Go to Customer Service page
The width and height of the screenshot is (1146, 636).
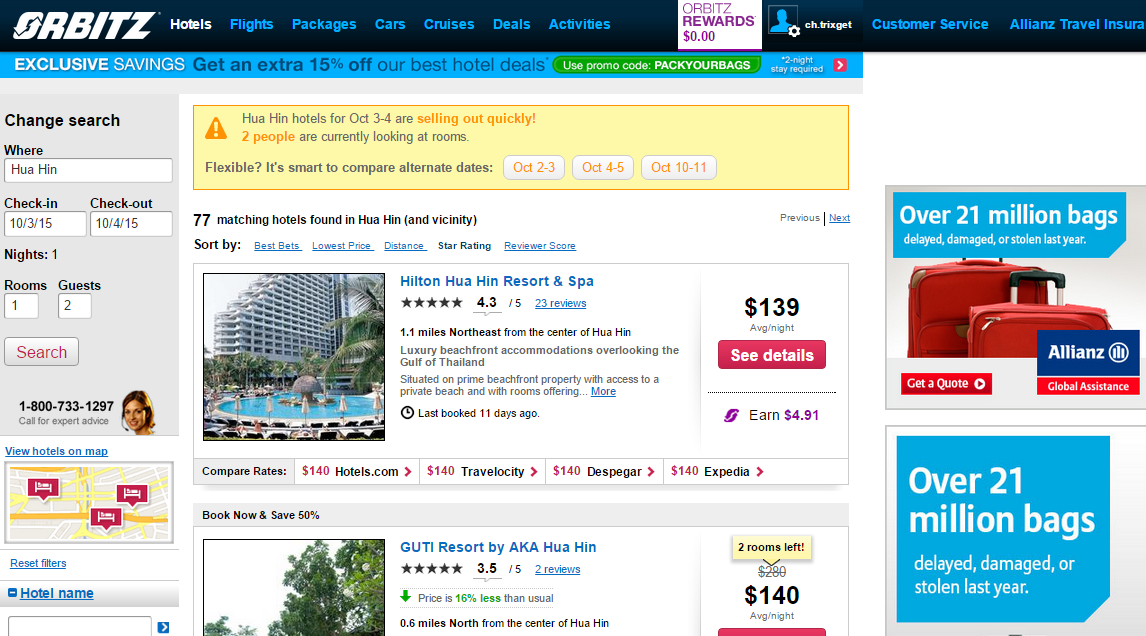point(930,24)
